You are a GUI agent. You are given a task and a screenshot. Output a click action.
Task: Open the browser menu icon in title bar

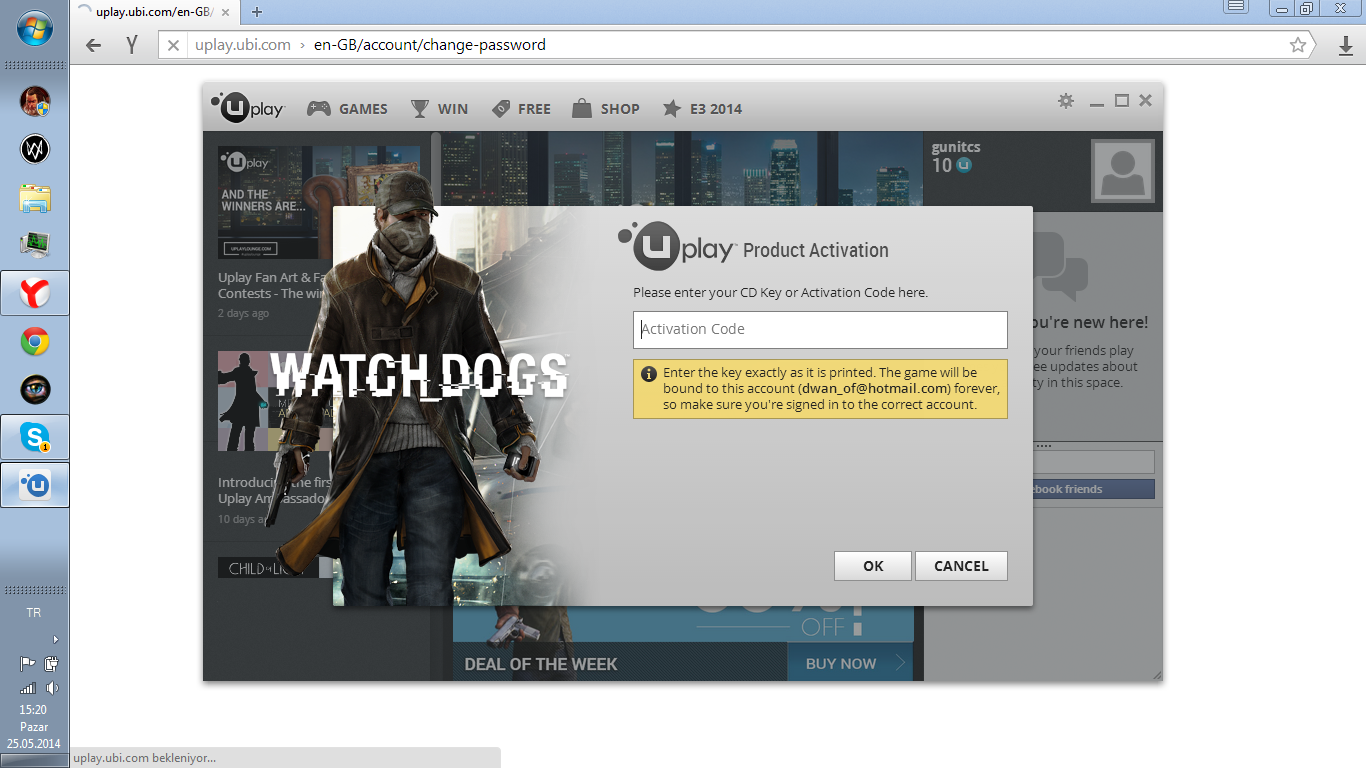coord(1236,7)
